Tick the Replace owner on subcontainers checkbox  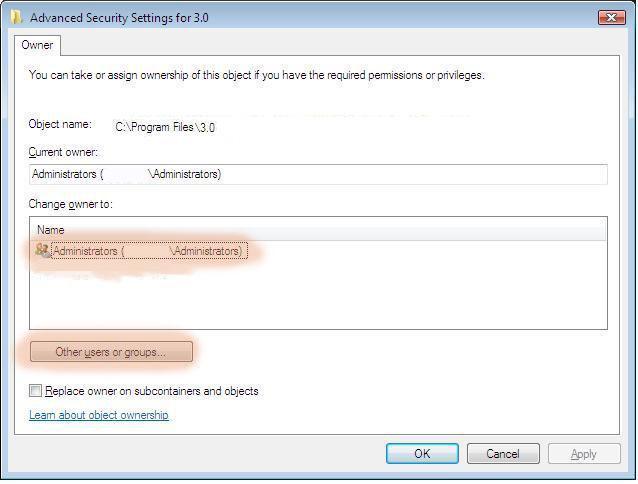click(35, 391)
